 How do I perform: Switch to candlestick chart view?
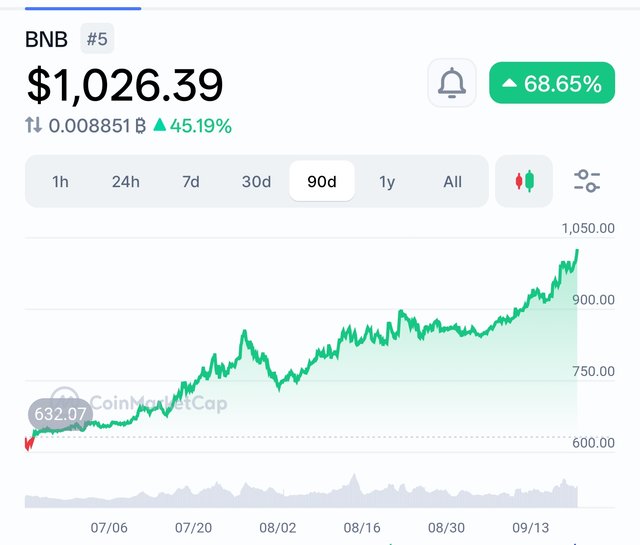[x=524, y=181]
